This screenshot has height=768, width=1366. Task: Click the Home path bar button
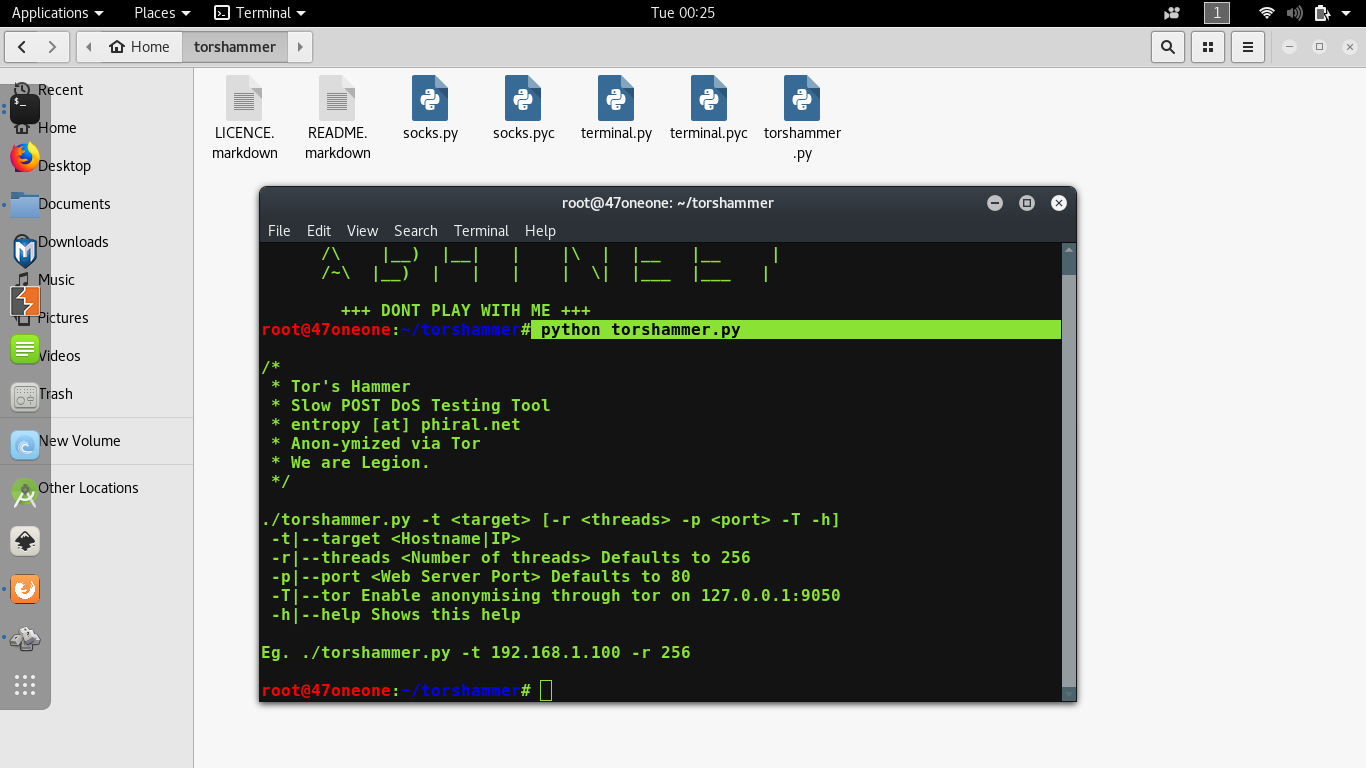click(x=140, y=46)
